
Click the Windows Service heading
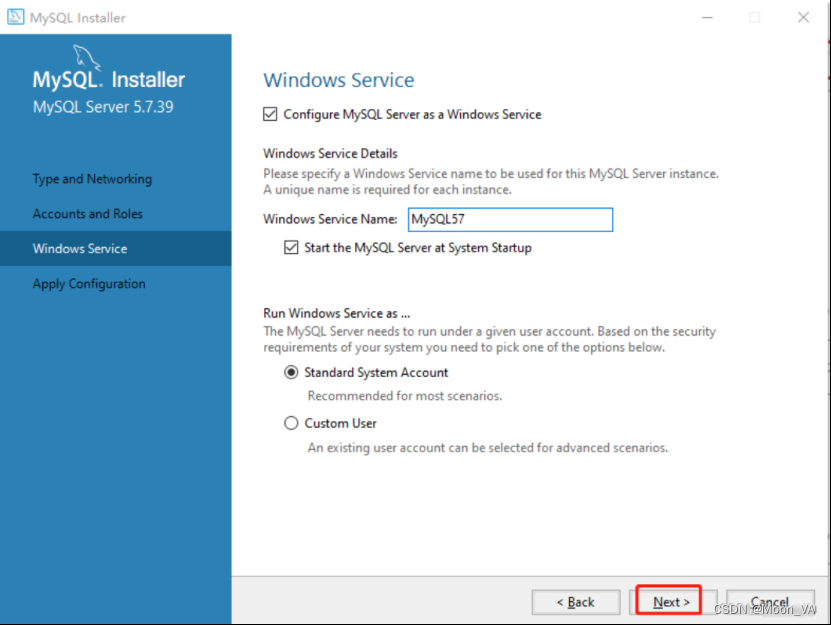339,80
